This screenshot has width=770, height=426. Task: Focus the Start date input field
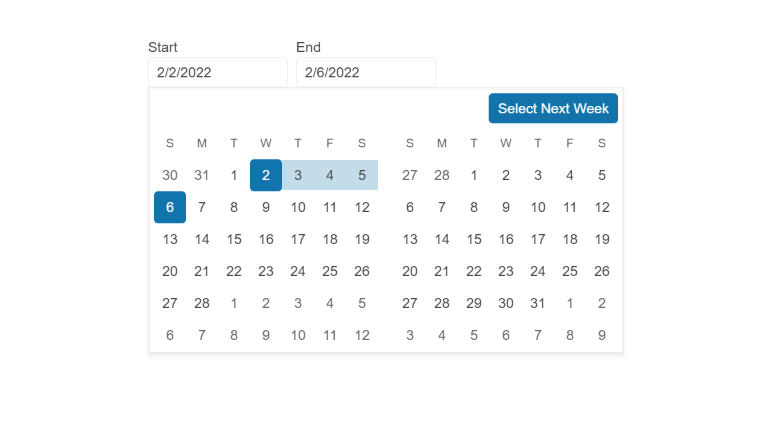click(217, 72)
